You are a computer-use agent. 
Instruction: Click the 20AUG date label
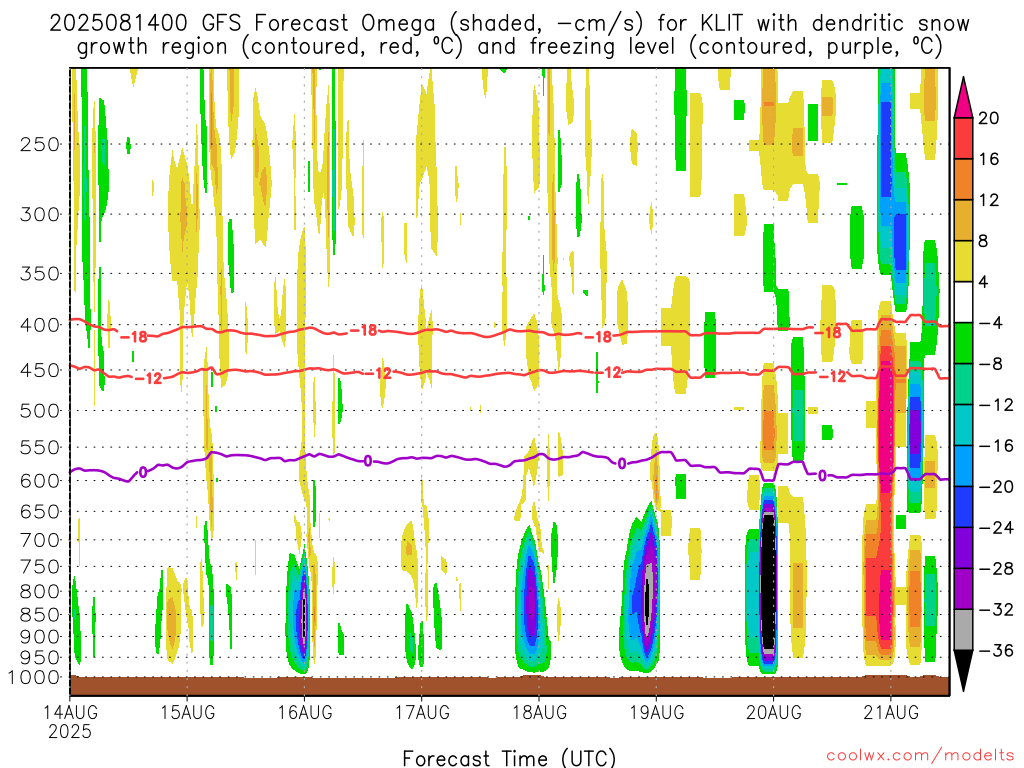(x=773, y=712)
